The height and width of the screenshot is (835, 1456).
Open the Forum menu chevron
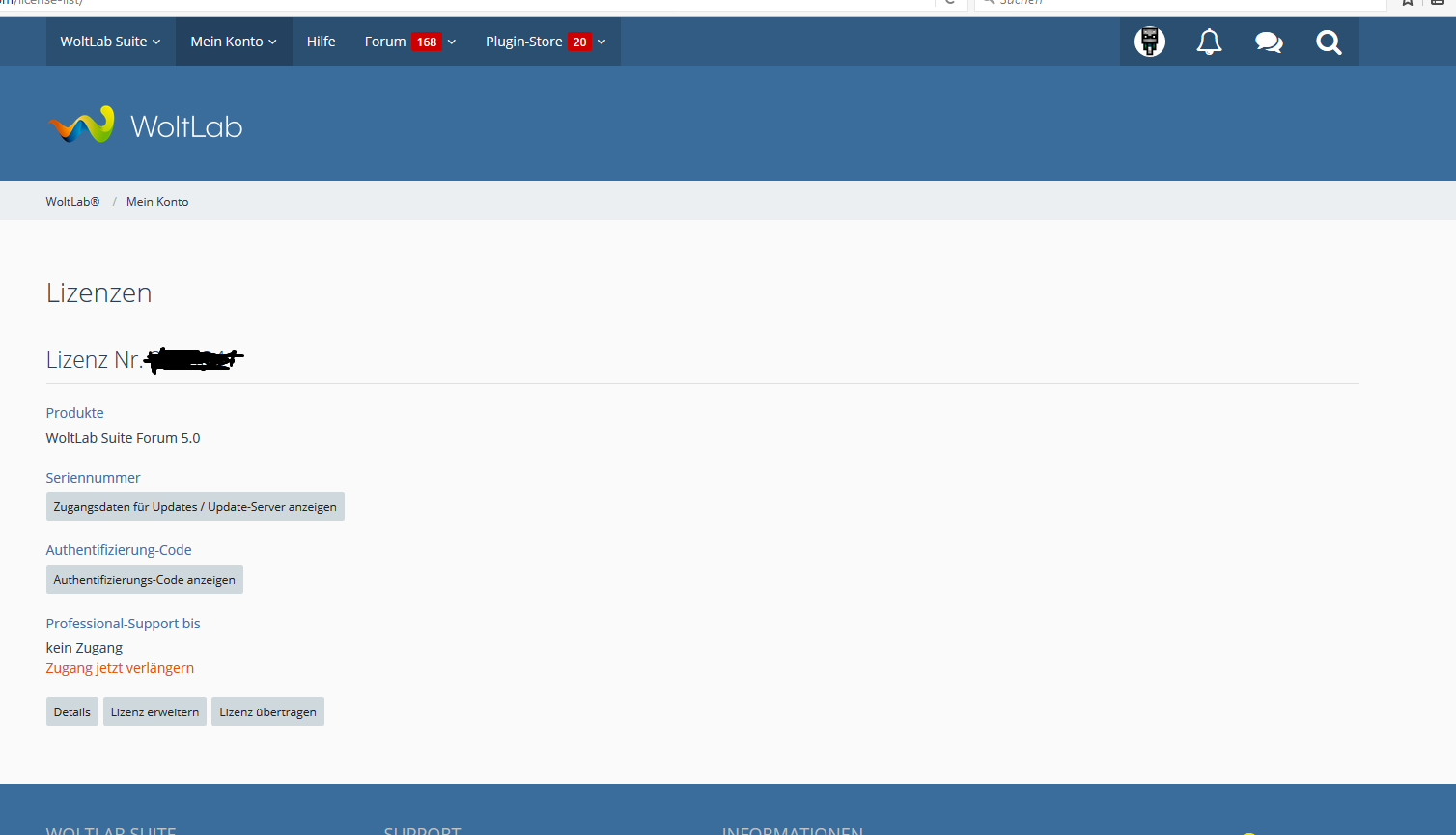(451, 42)
